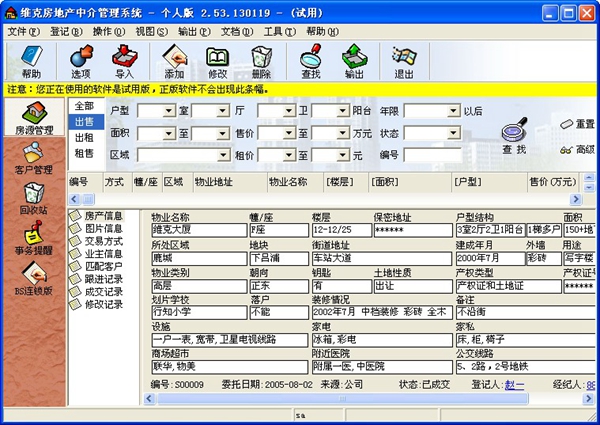This screenshot has height=425, width=600.
Task: Expand the 阳台 count dropdown
Action: coord(342,111)
